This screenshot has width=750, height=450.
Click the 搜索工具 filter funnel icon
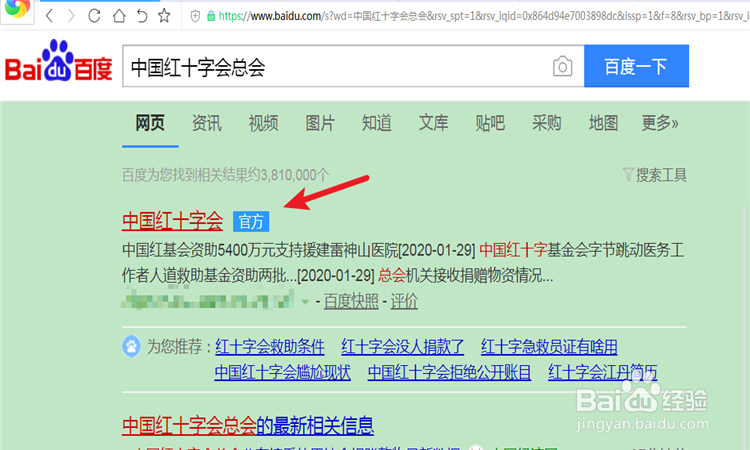click(628, 175)
